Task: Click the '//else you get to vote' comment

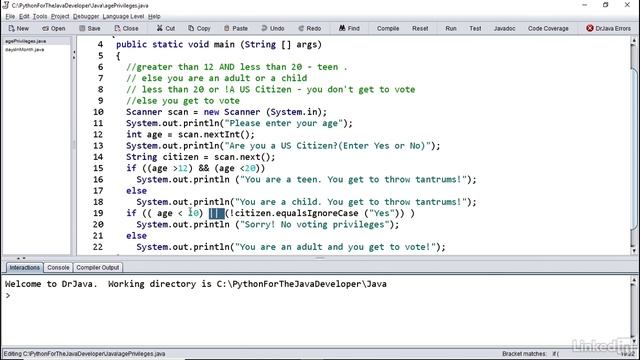Action: coord(183,101)
